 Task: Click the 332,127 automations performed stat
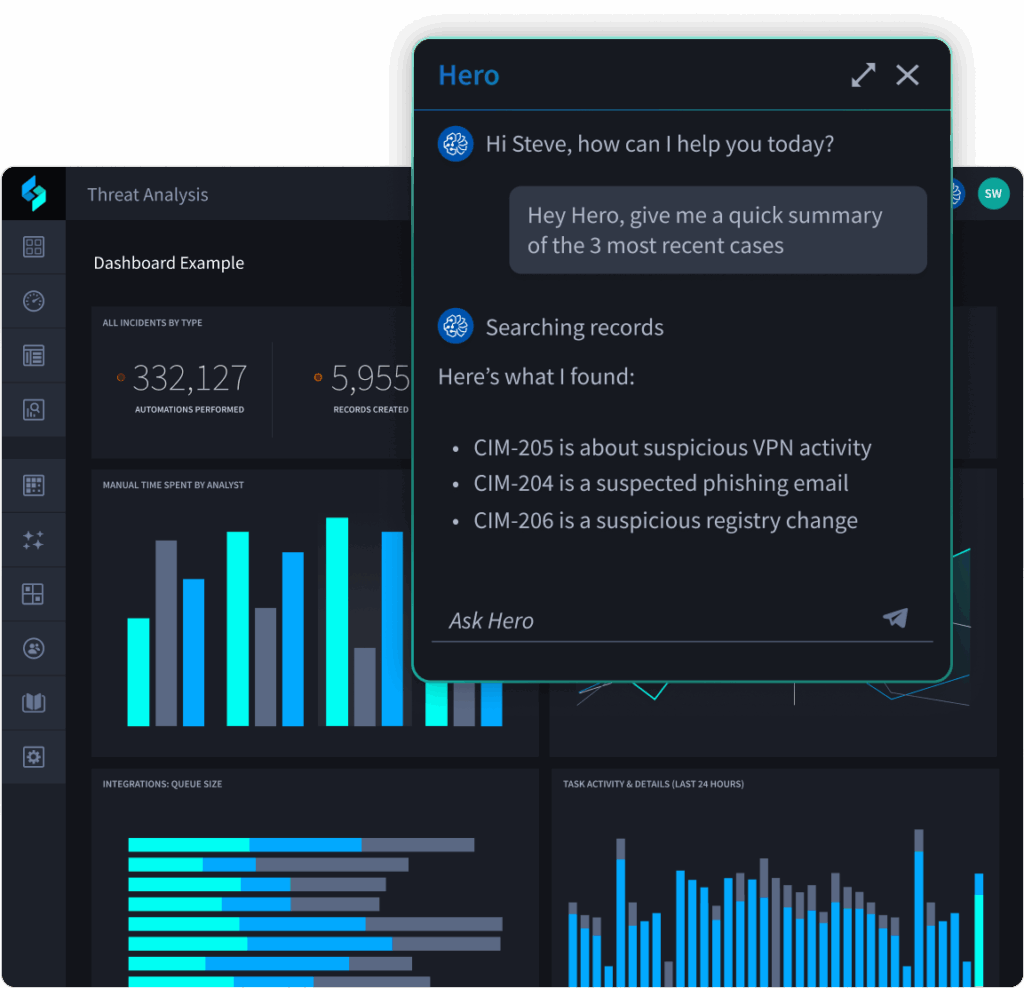[189, 378]
